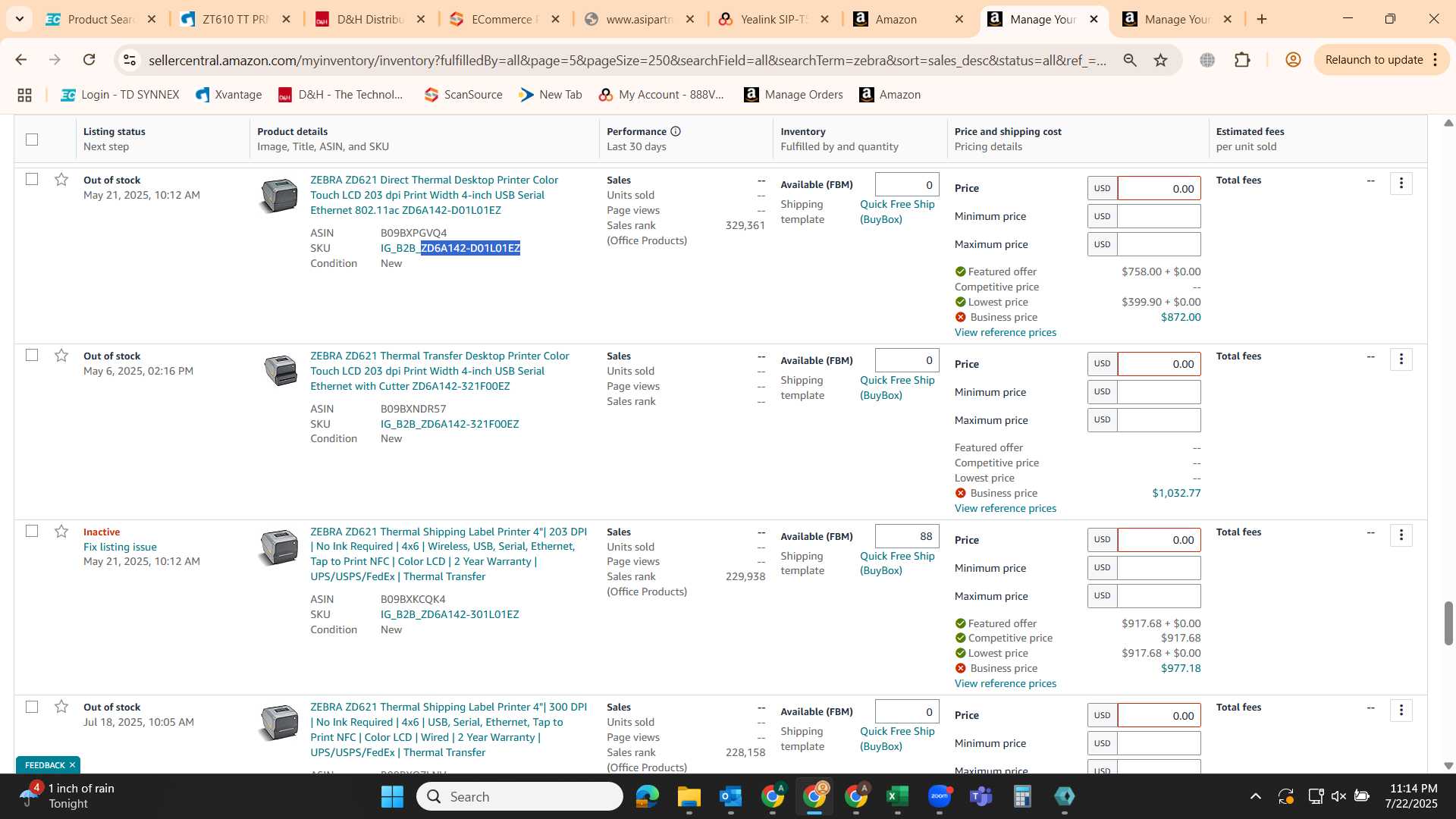Switch to the Yealink SIP-T5 tab

pyautogui.click(x=773, y=20)
